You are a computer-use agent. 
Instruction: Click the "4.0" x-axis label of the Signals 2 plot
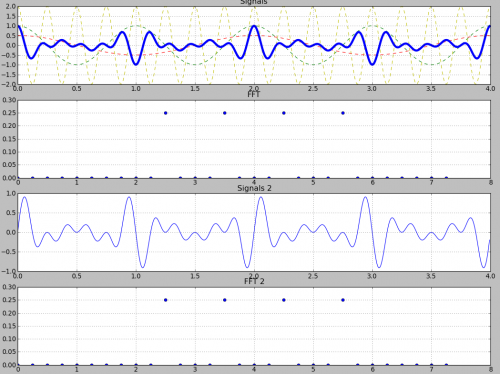tap(490, 276)
